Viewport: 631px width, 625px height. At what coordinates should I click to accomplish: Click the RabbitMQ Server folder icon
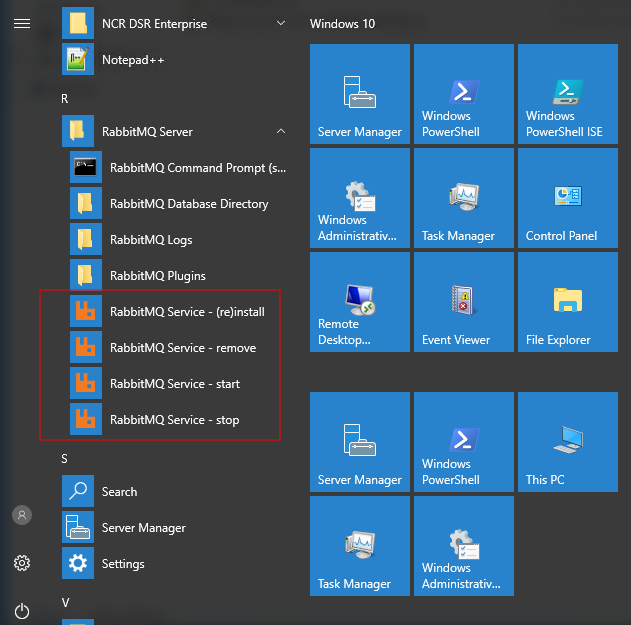(78, 131)
